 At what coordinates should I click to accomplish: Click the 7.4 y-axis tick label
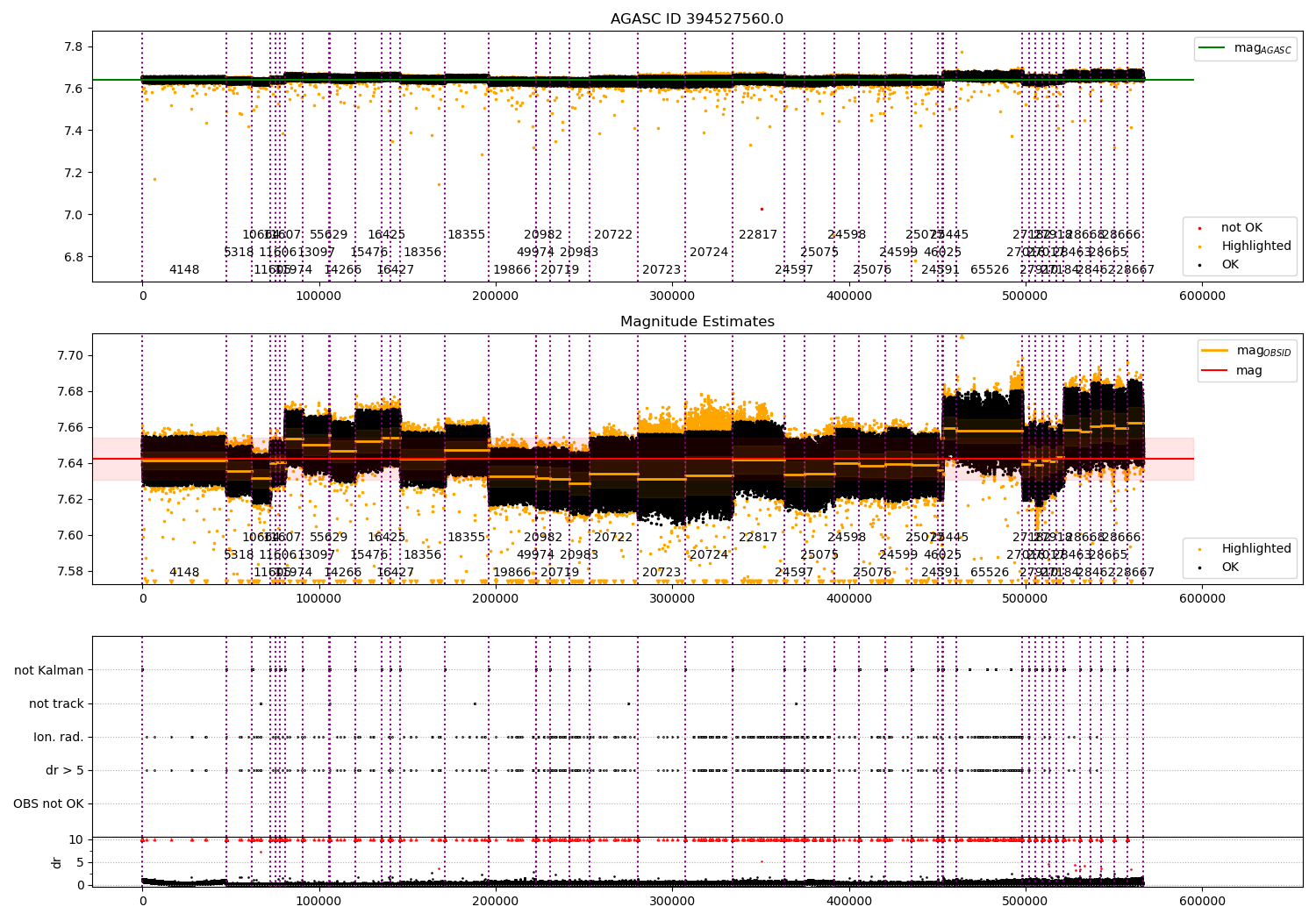pos(74,131)
